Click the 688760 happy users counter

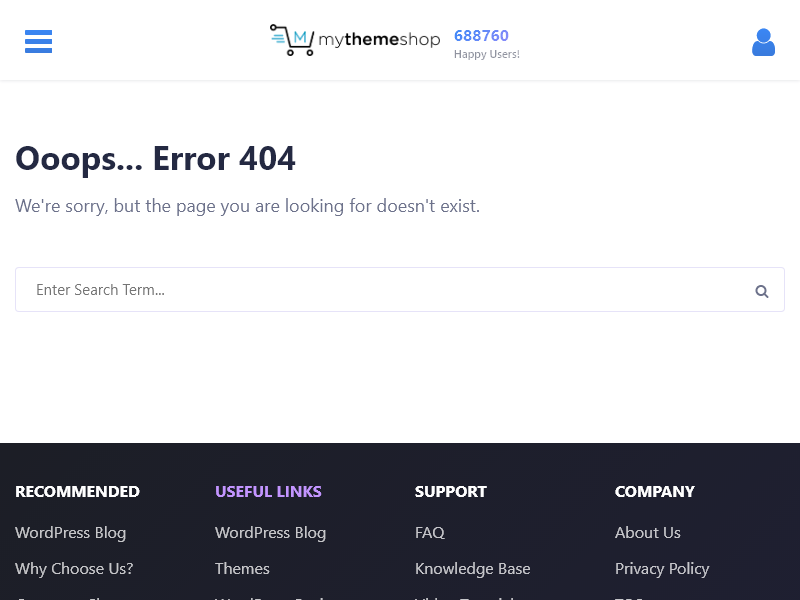(481, 36)
